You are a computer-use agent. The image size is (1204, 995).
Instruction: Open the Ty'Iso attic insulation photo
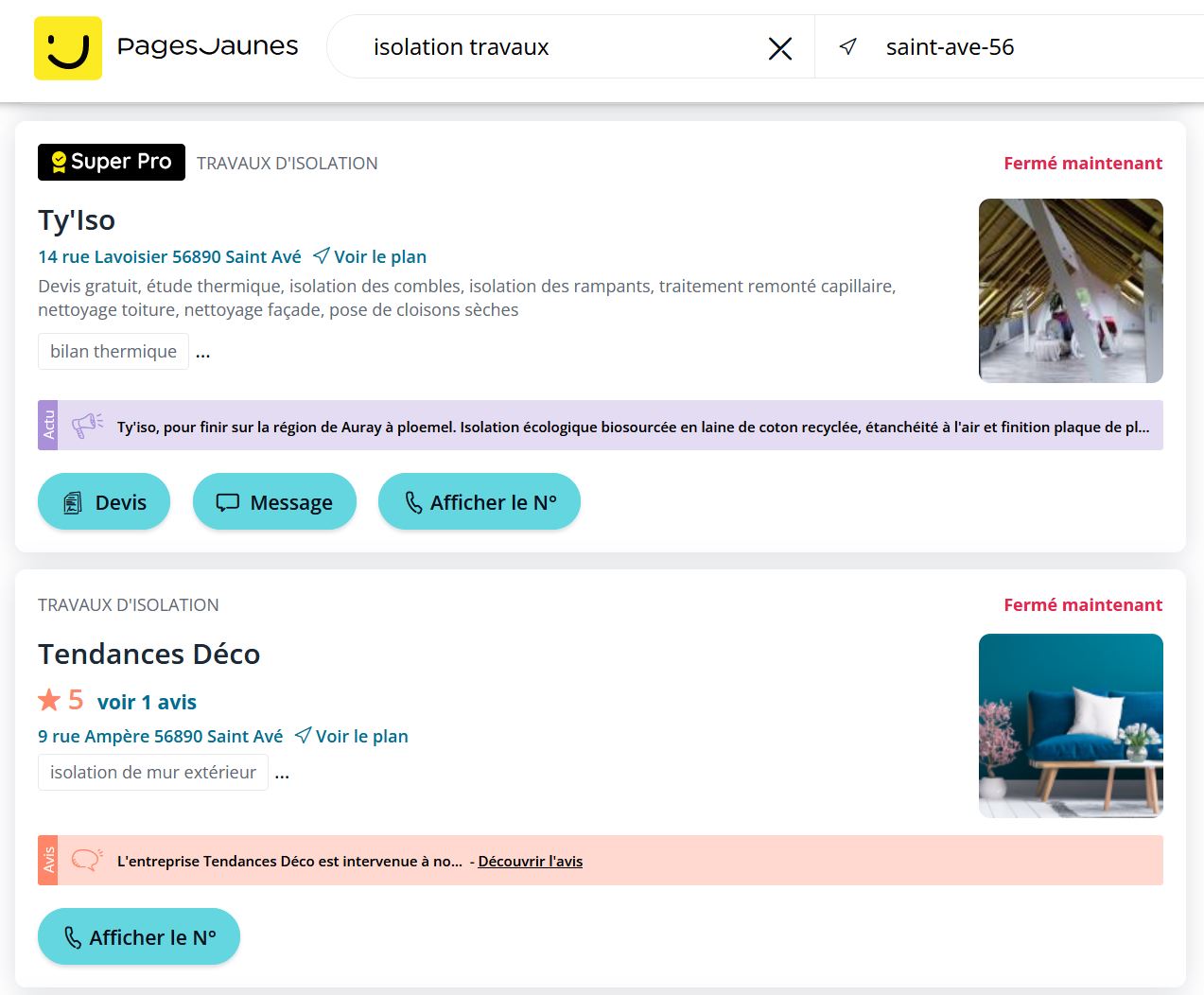(1071, 290)
